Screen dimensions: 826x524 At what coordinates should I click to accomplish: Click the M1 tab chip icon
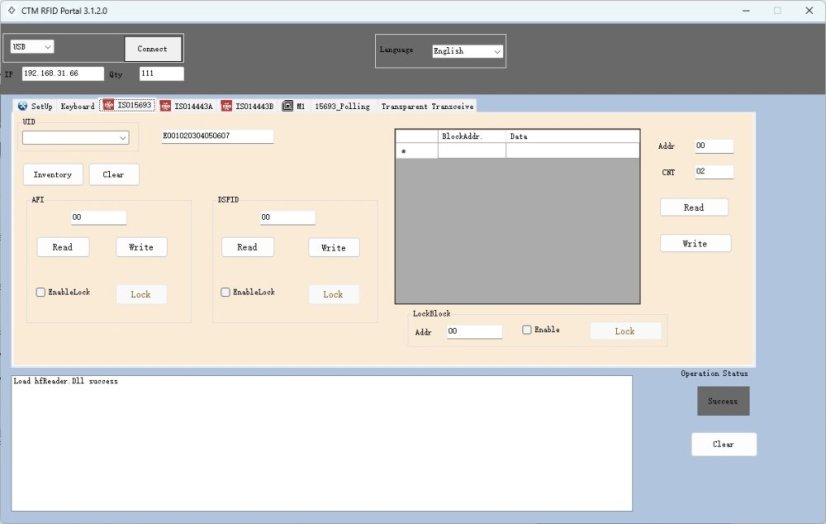coord(287,106)
